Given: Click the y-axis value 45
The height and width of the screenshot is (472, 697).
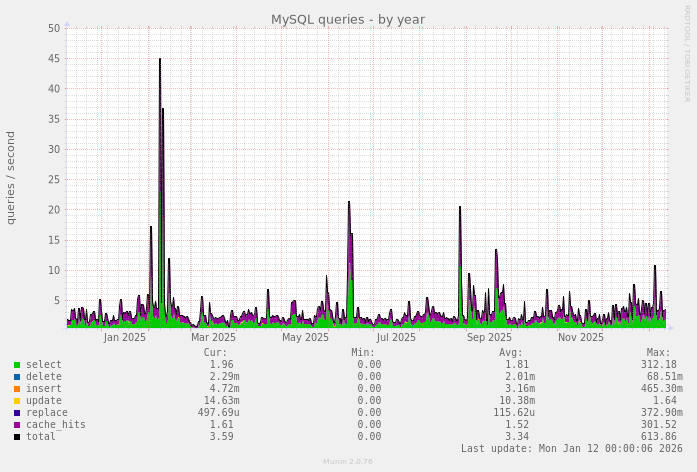Looking at the screenshot, I should click(x=54, y=59).
